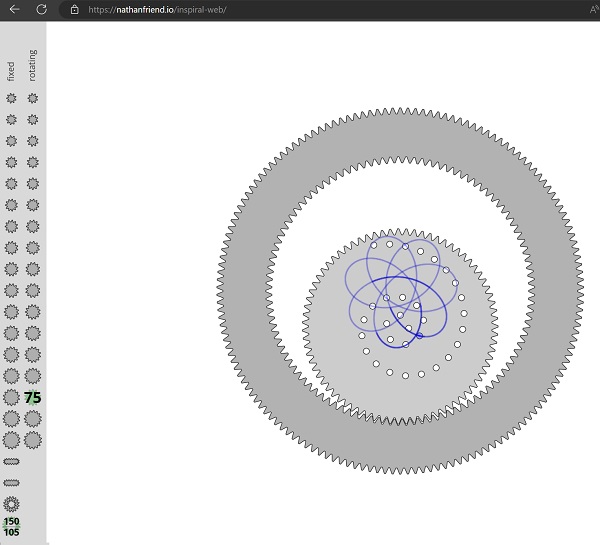The width and height of the screenshot is (600, 545).
Task: Choose the upper beam-shaped fixed gear
Action: (11, 462)
